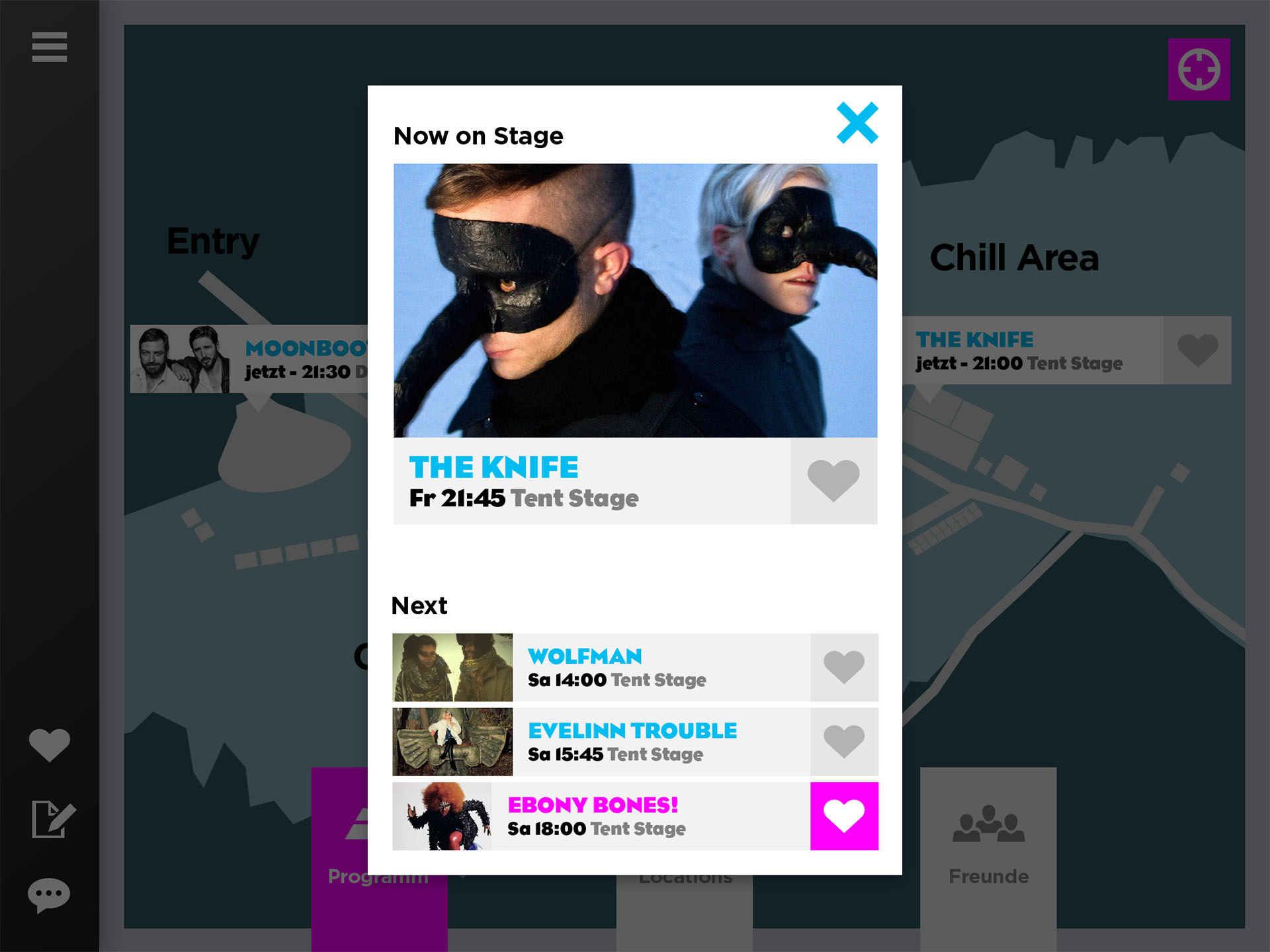Open the notes edit icon in the sidebar
The width and height of the screenshot is (1270, 952).
(x=54, y=819)
